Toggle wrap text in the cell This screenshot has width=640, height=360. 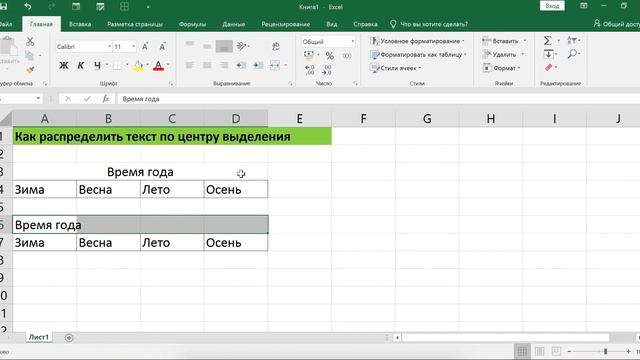coord(276,47)
